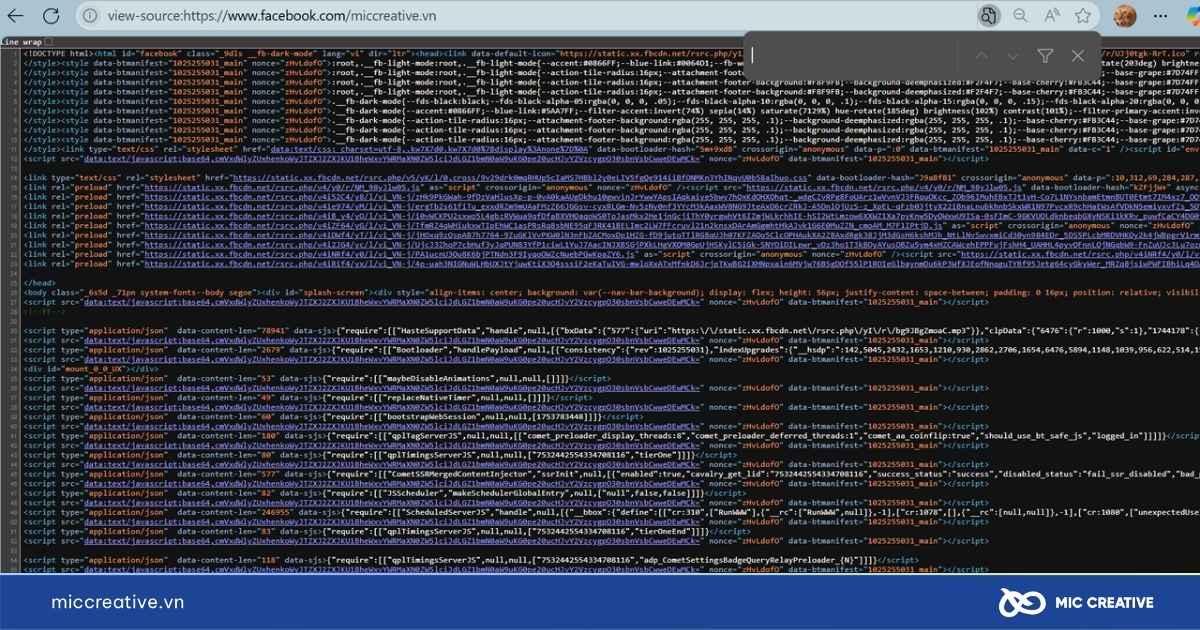The height and width of the screenshot is (630, 1200).
Task: Open the translate page icon in address bar
Action: [989, 16]
